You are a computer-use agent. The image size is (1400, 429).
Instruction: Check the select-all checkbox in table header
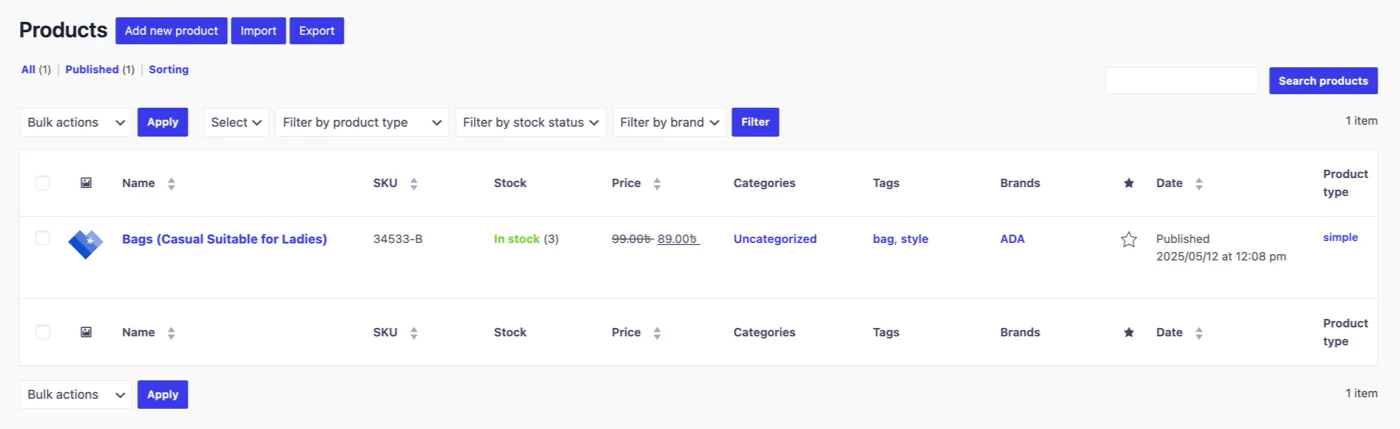(x=43, y=183)
